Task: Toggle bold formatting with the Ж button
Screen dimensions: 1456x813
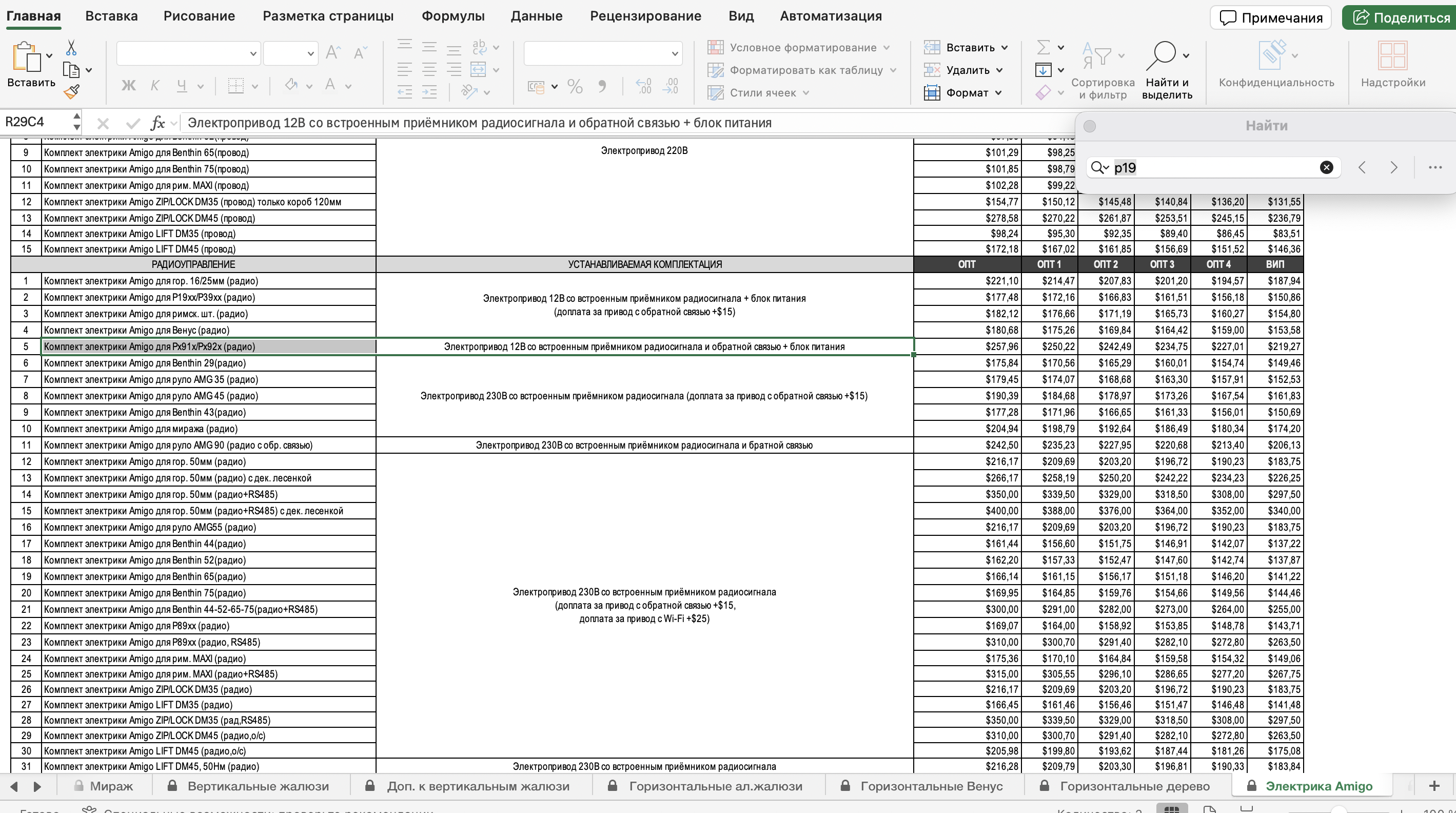Action: click(x=129, y=85)
